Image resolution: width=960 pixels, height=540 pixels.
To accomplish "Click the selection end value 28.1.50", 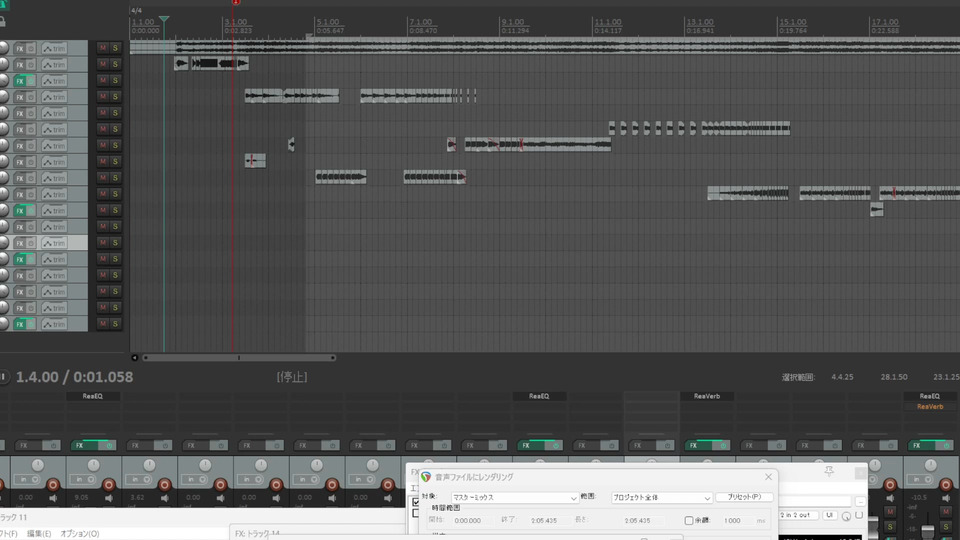I will click(894, 377).
